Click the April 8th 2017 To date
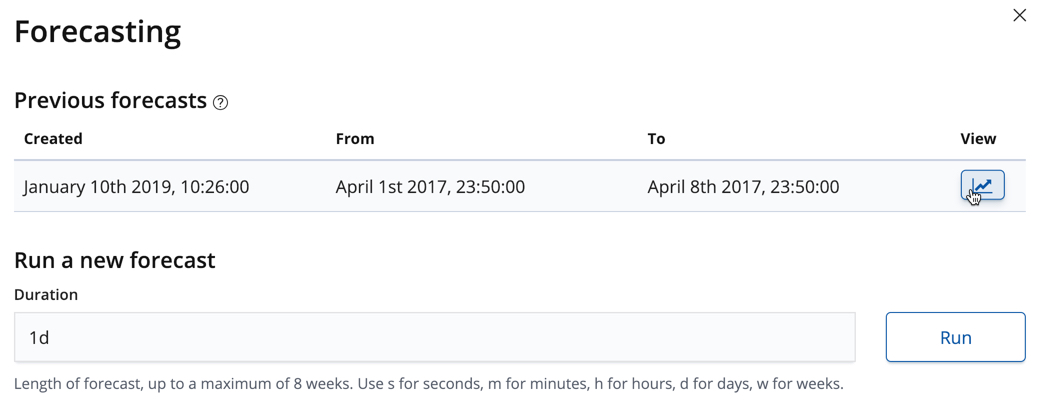Screen dimensions: 1039x407 743,187
